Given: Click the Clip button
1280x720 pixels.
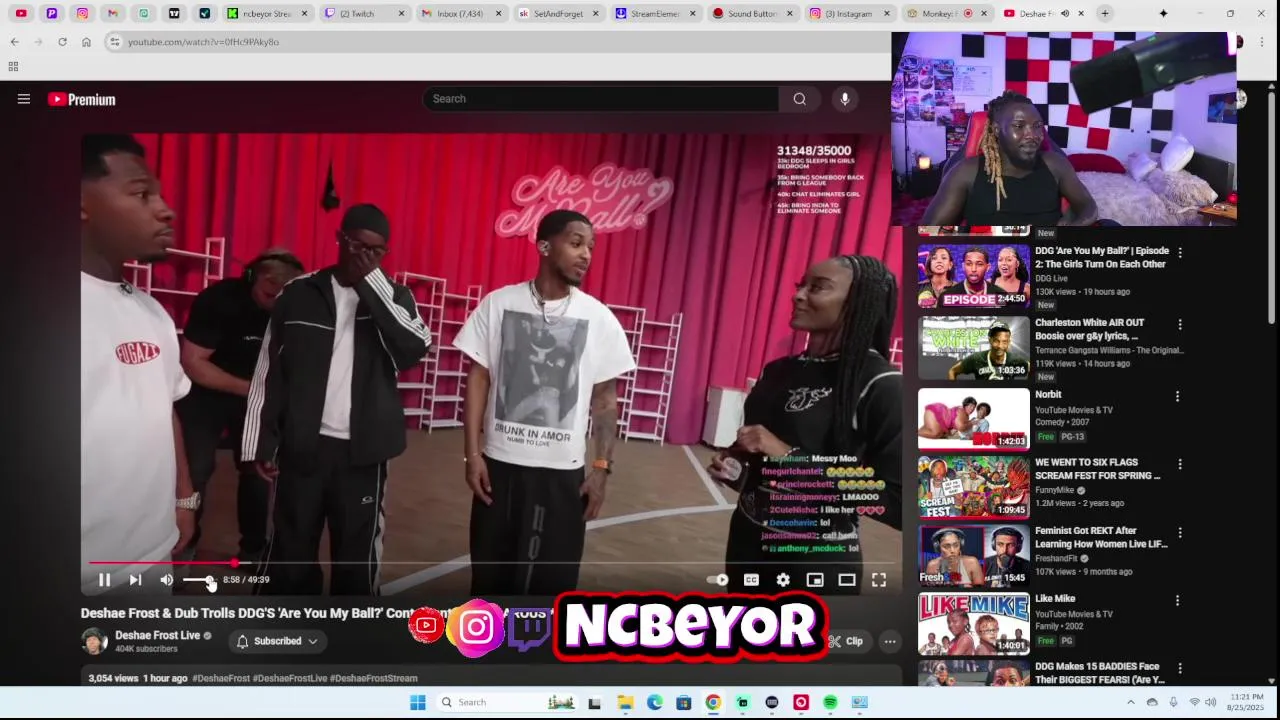Looking at the screenshot, I should point(846,641).
